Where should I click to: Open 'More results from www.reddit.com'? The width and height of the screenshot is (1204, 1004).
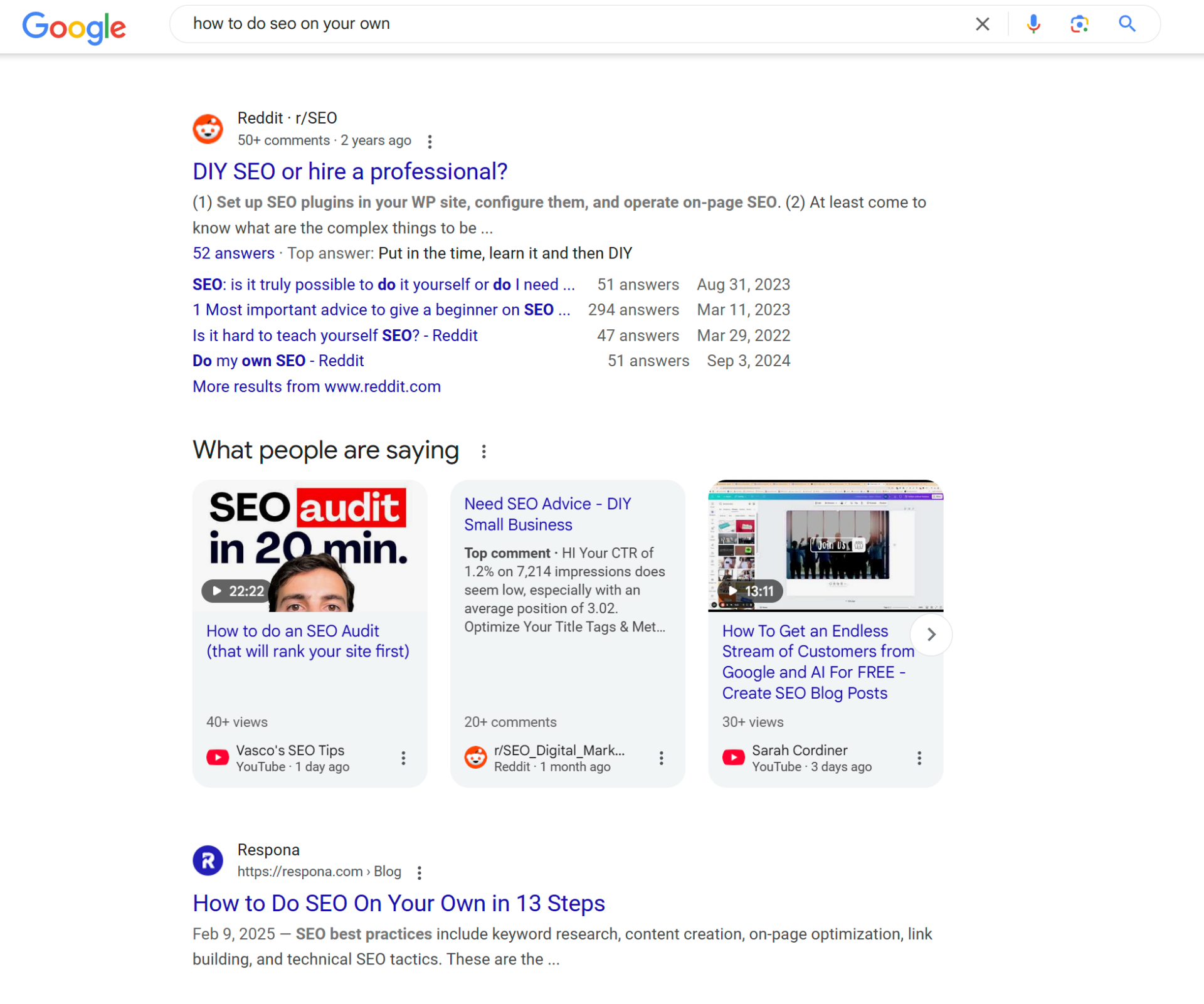click(x=317, y=386)
